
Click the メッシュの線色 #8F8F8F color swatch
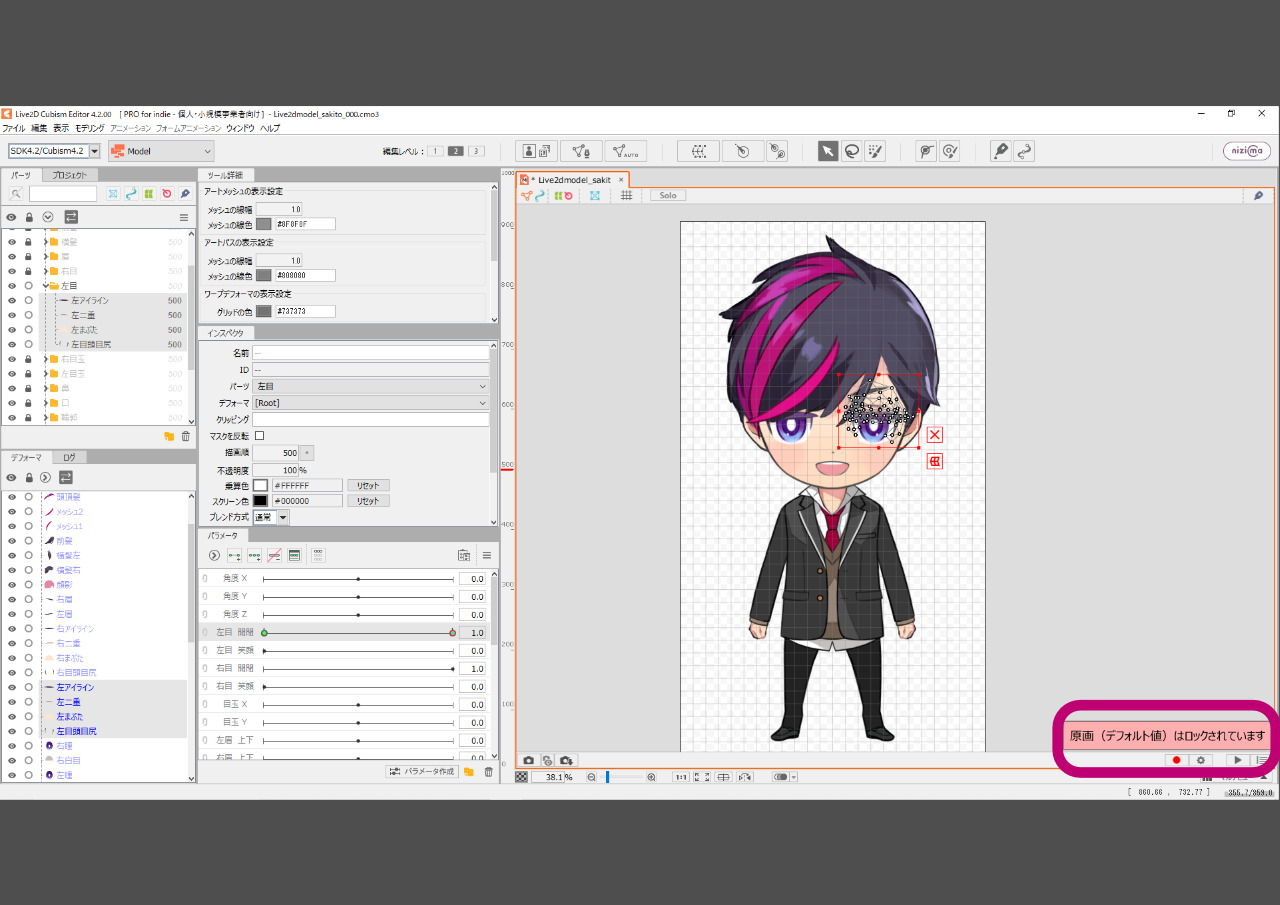pos(264,224)
